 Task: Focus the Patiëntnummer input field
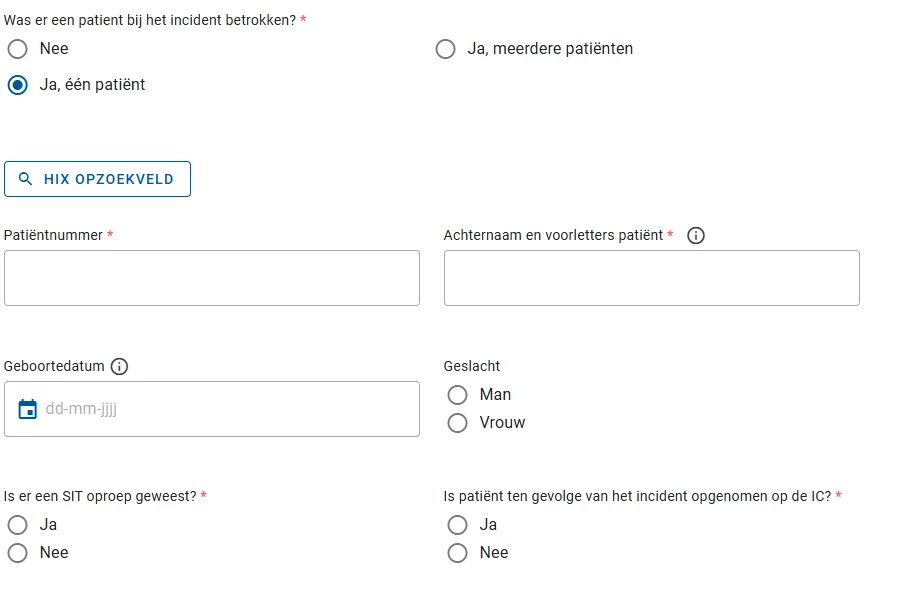(x=212, y=278)
